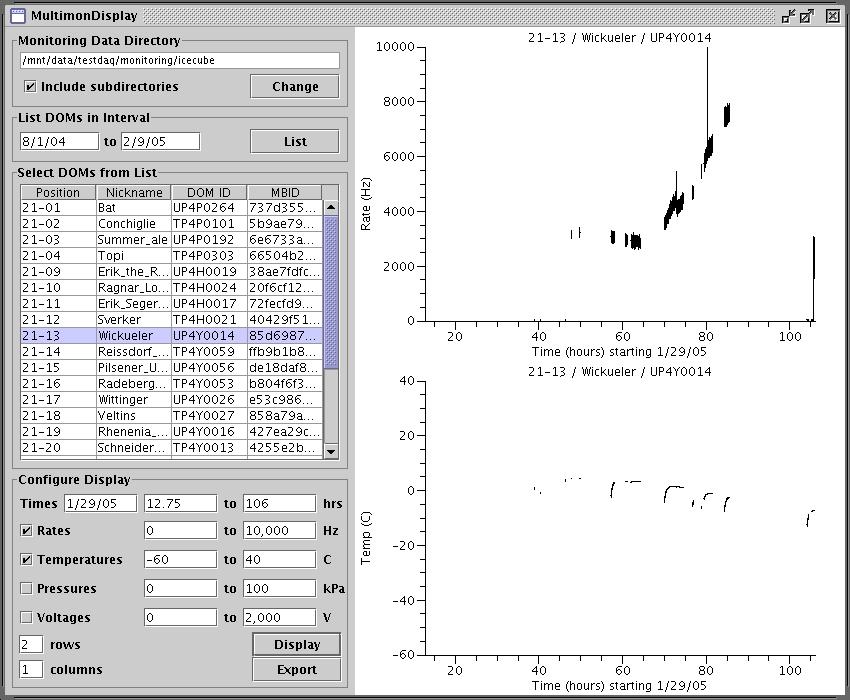
Task: Uncheck the Temperatures checkbox
Action: 27,560
